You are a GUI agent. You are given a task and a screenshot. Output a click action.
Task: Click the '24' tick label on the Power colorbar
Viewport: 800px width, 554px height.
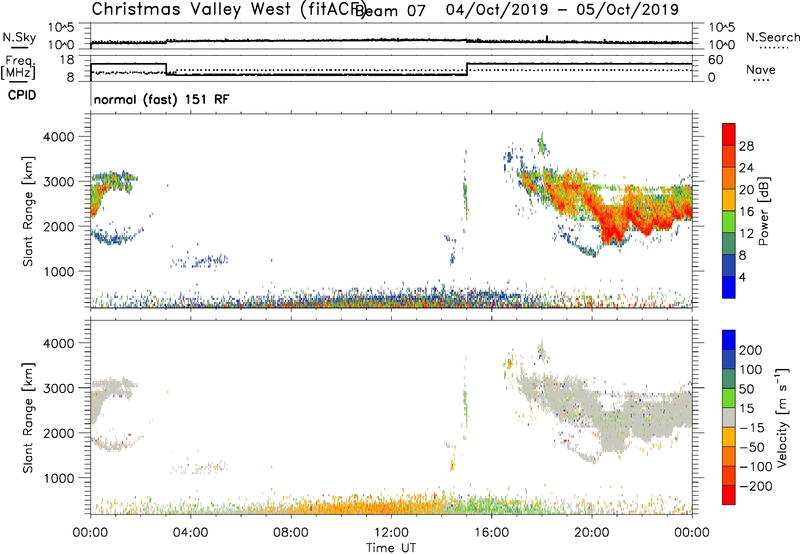click(746, 168)
